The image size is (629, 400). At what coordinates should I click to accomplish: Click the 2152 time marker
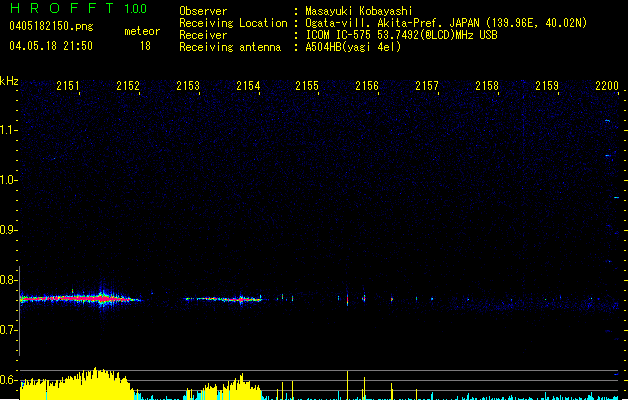[x=128, y=86]
